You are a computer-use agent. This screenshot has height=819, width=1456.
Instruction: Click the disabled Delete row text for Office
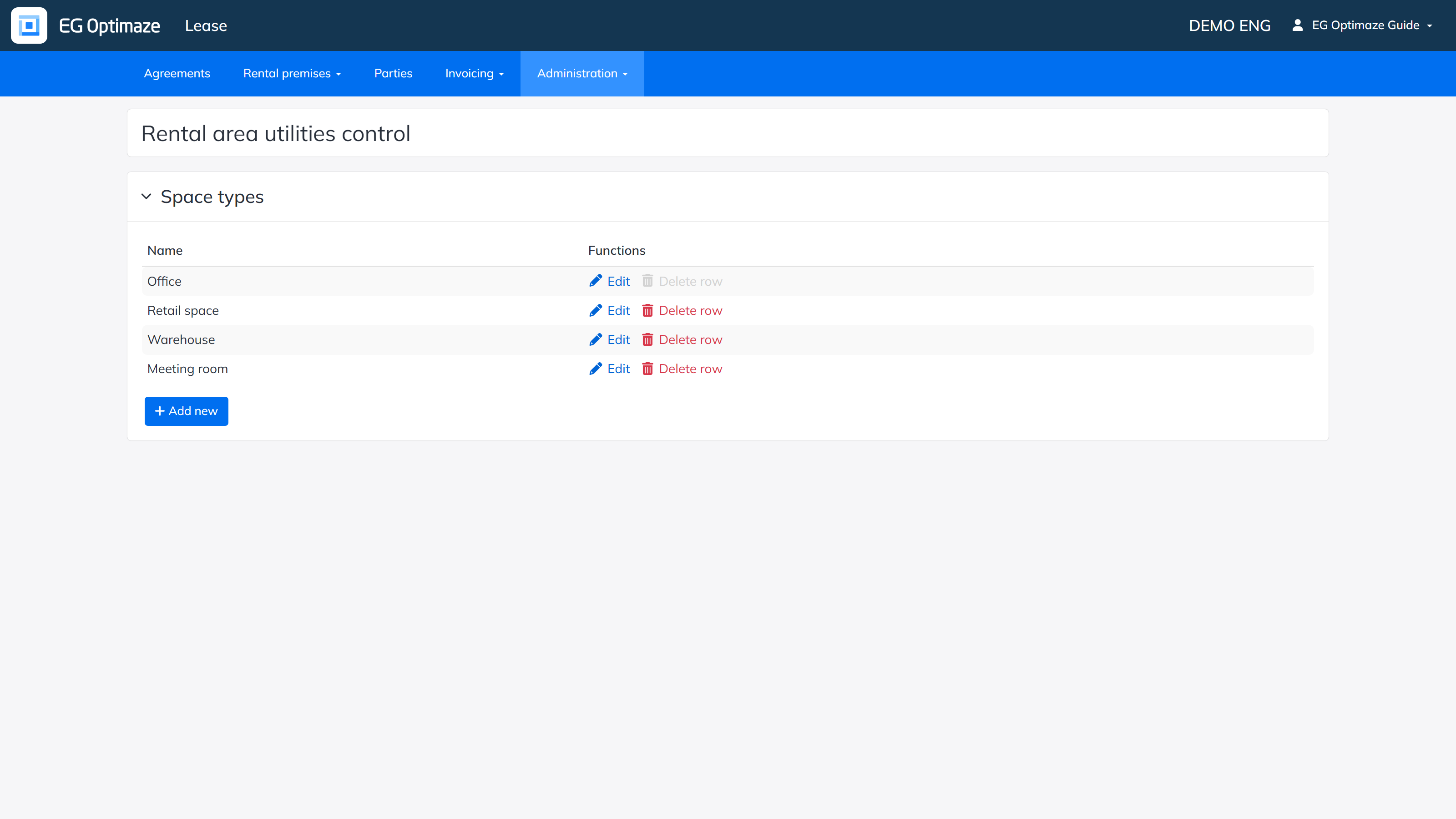(x=691, y=281)
